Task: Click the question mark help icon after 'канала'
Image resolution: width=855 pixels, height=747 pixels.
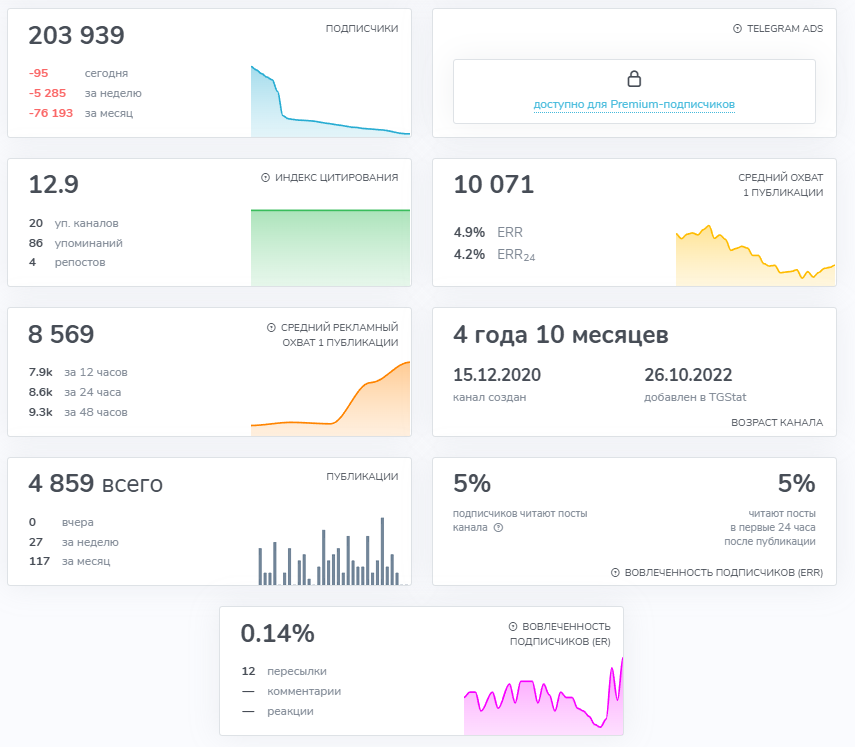Action: 498,528
